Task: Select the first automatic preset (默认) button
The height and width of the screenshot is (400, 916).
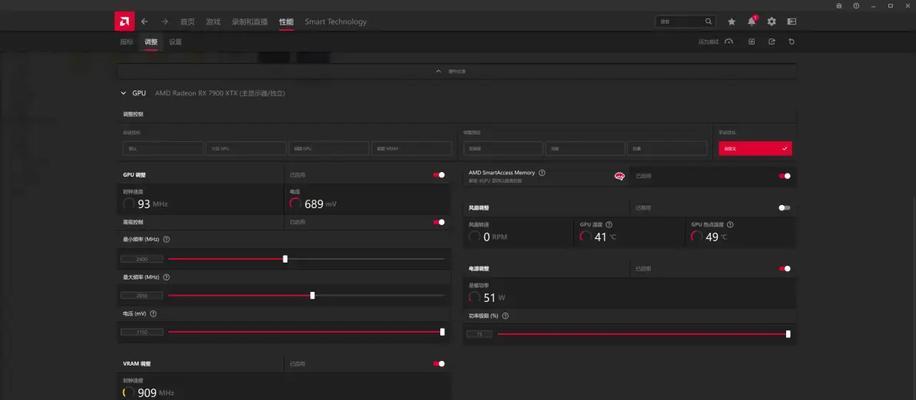Action: [163, 148]
